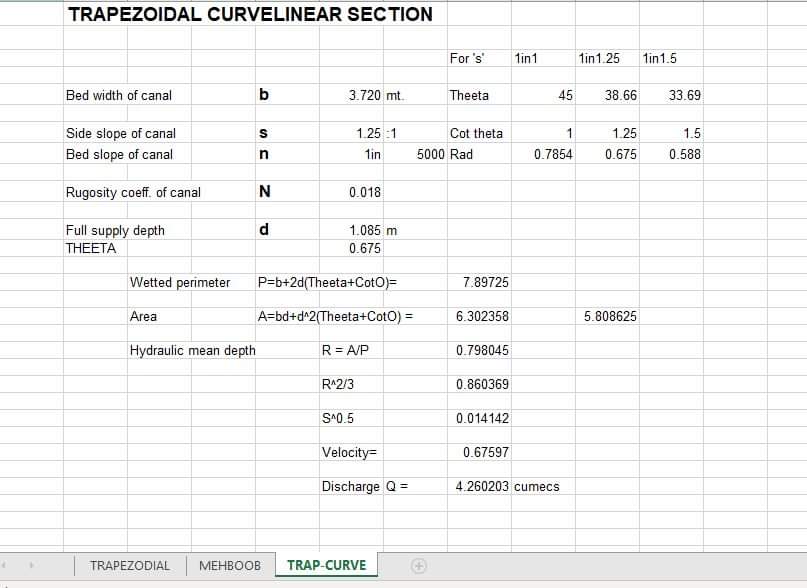Select the TRAP-CURVE sheet tab
This screenshot has height=588, width=807.
pos(327,565)
